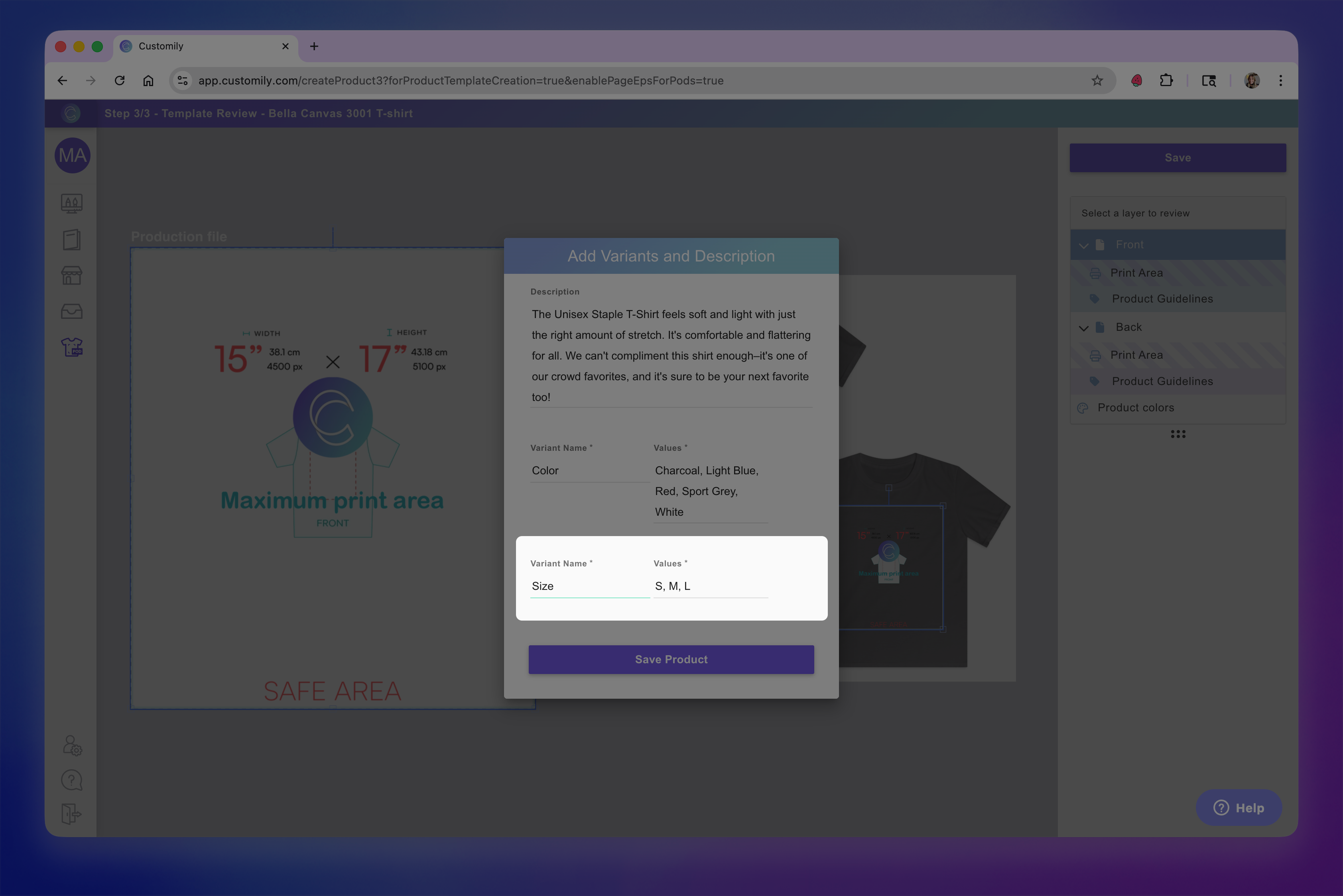Bookmark page with star icon
Screen dimensions: 1343x896
pos(1097,81)
